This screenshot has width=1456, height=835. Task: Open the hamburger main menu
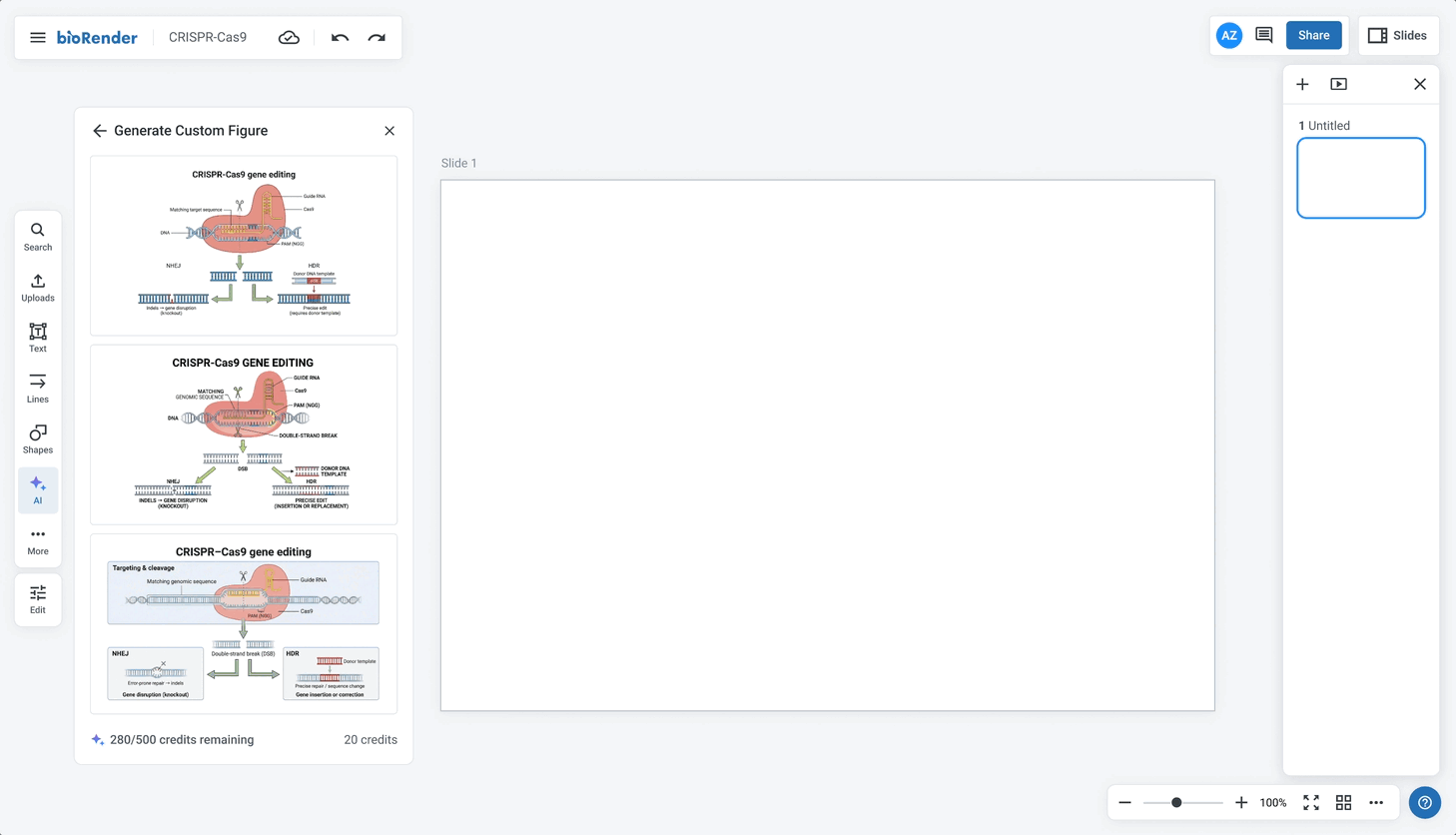pos(38,37)
